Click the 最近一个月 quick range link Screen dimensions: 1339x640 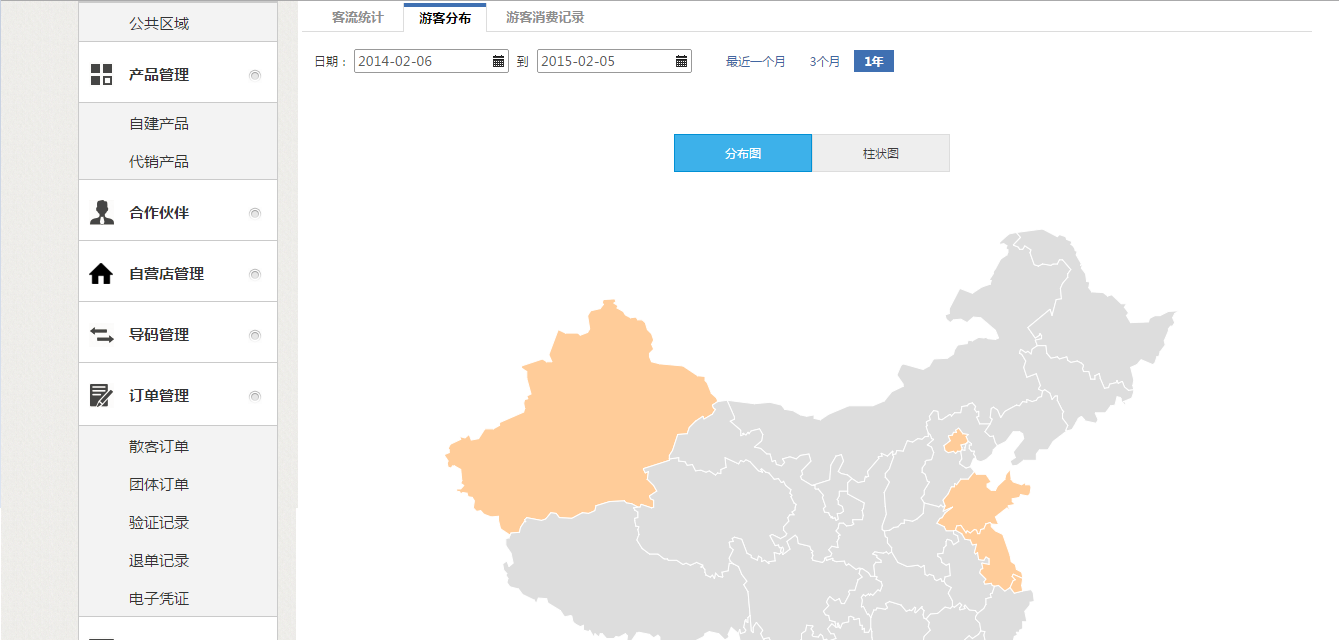click(x=755, y=62)
